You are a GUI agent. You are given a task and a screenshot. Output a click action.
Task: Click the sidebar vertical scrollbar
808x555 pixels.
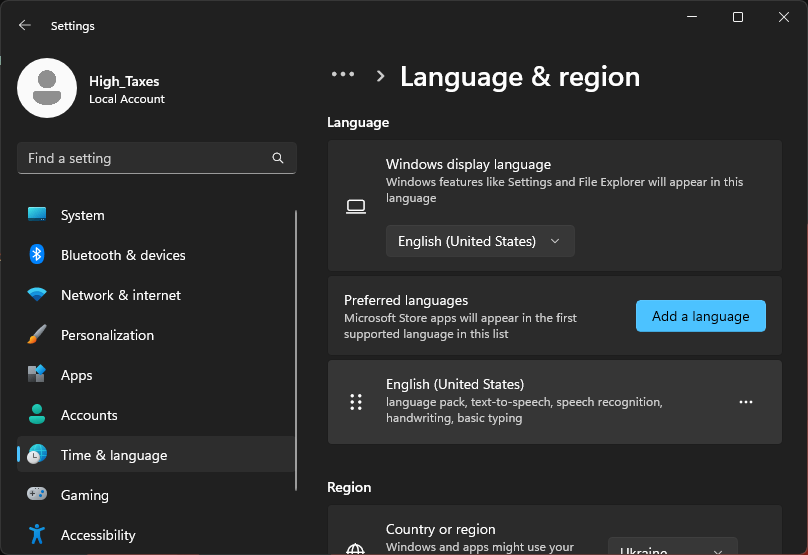(x=296, y=350)
